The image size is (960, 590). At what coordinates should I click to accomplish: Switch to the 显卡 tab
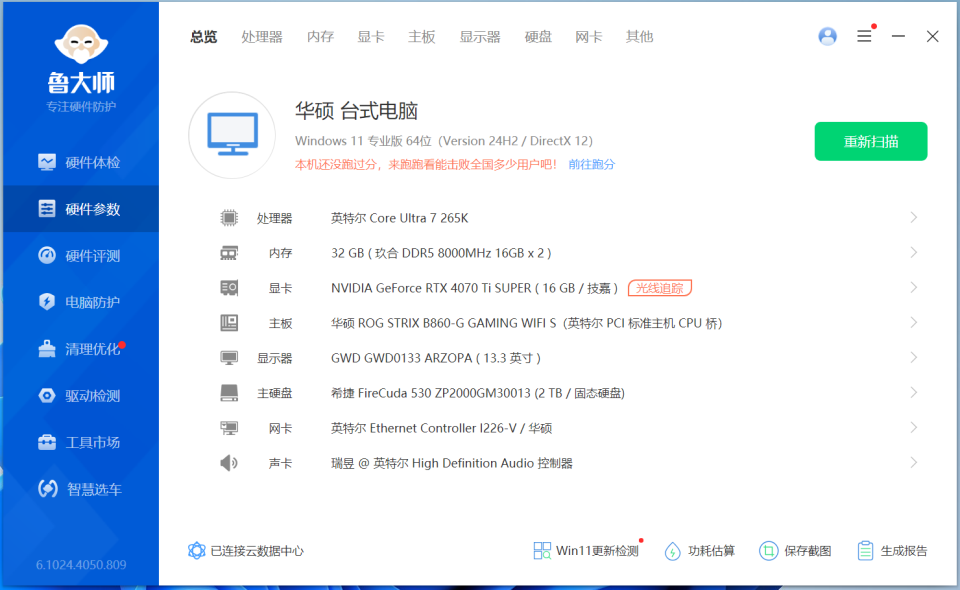(371, 37)
